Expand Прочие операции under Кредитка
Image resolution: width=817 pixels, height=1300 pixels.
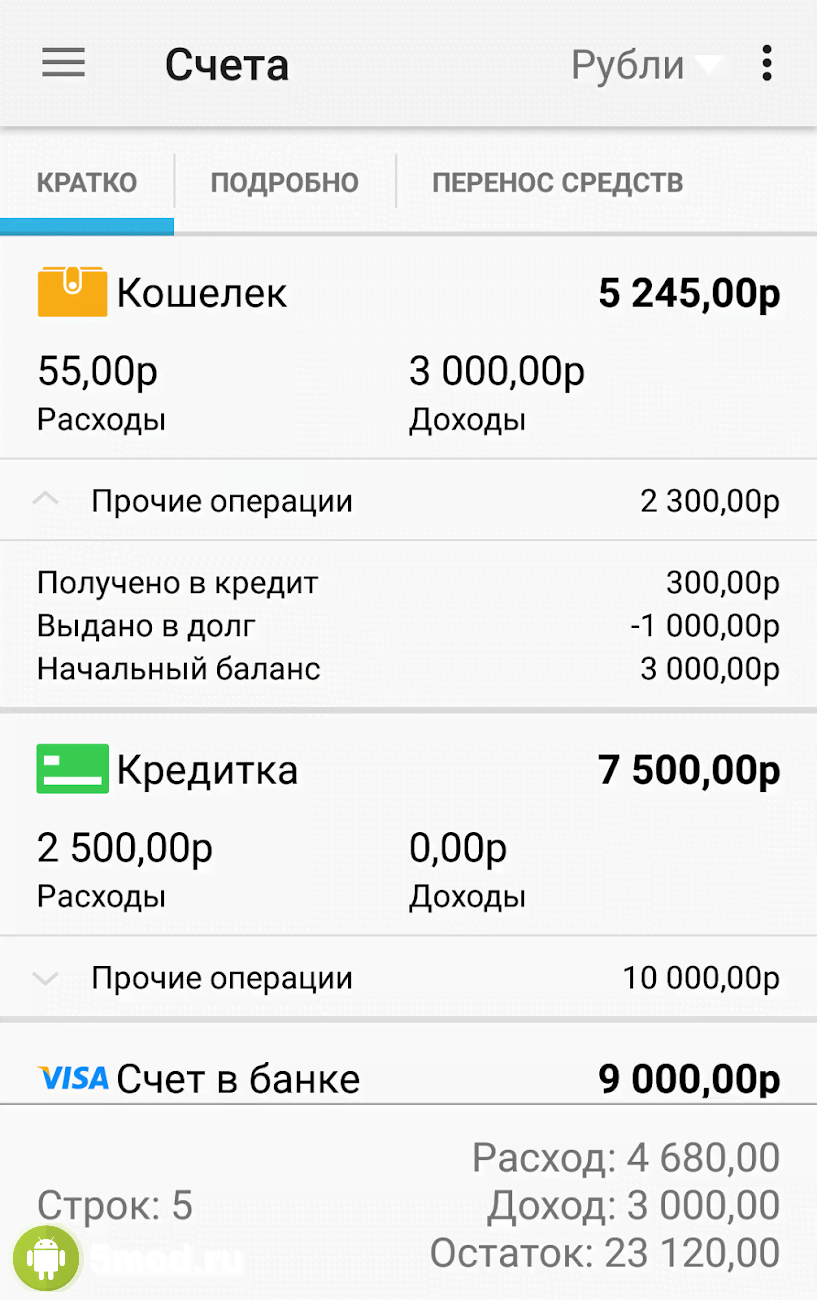[x=46, y=978]
